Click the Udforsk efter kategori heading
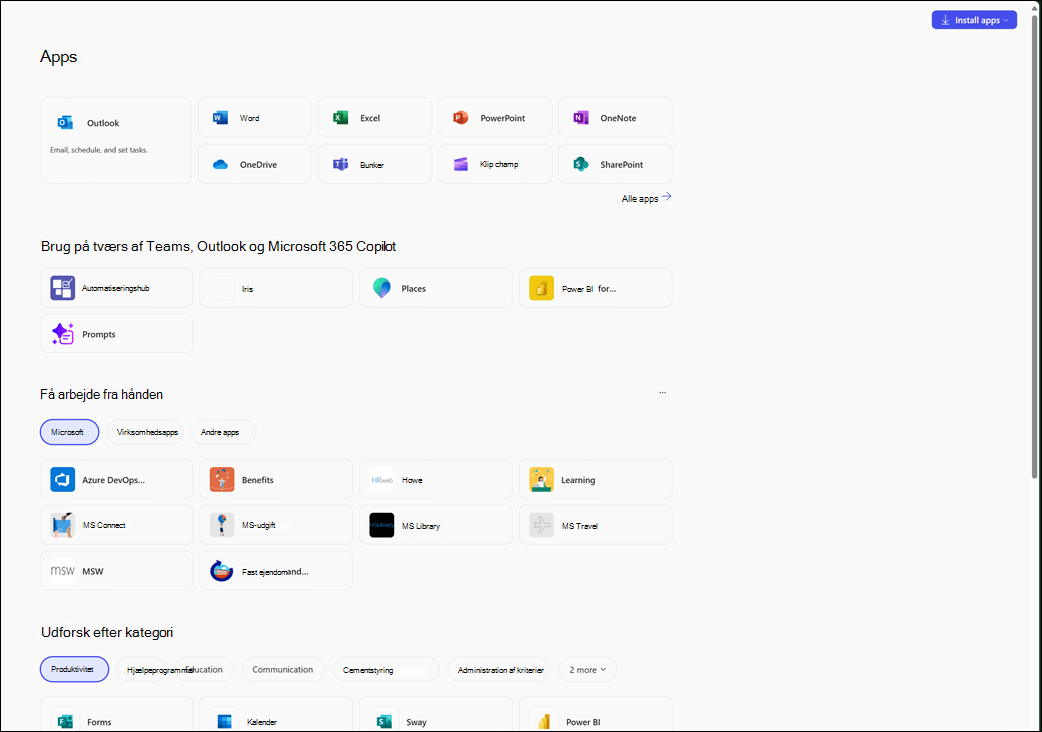This screenshot has height=732, width=1042. 107,632
